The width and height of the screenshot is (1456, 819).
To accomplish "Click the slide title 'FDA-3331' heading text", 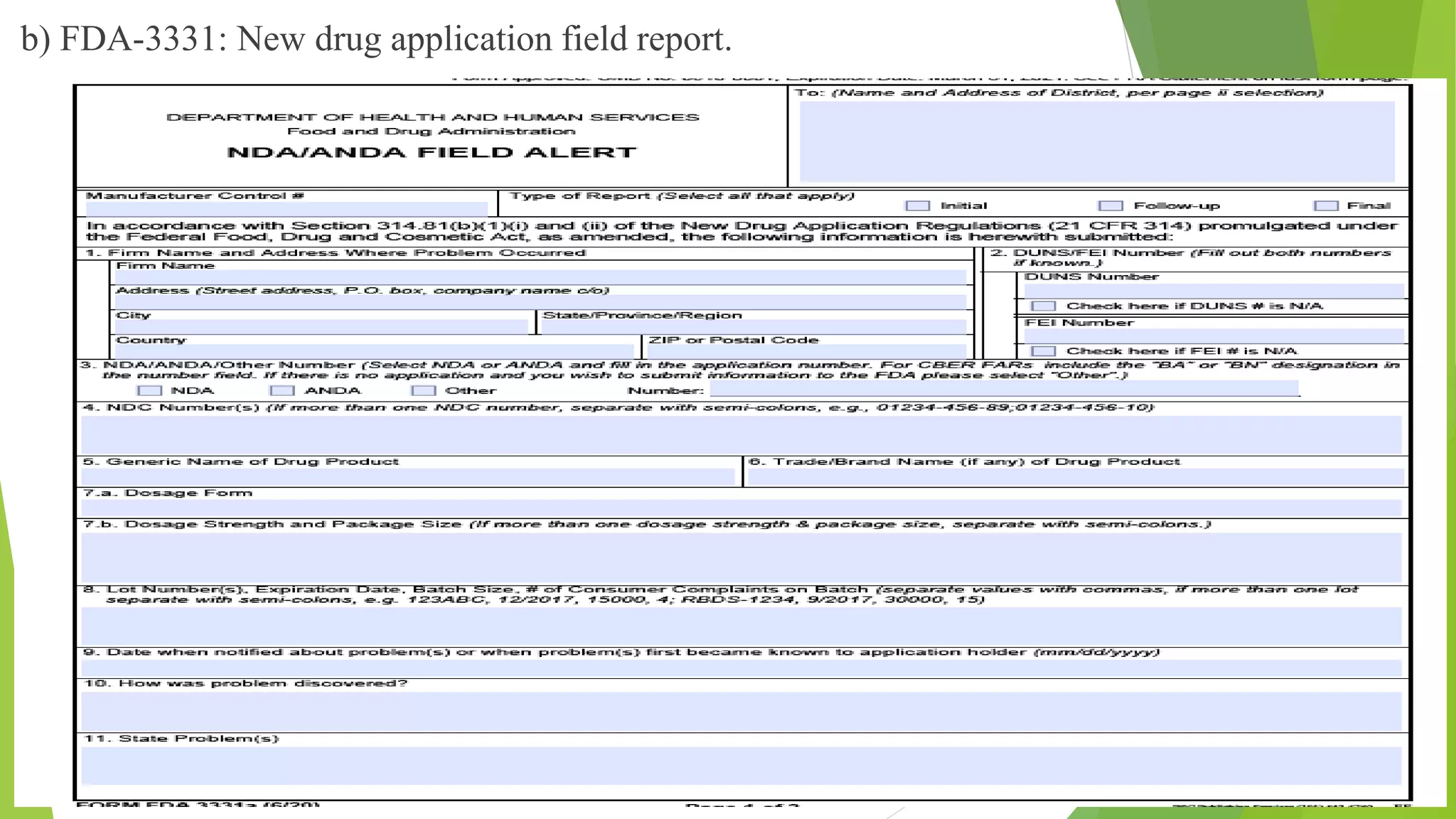I will [x=376, y=38].
